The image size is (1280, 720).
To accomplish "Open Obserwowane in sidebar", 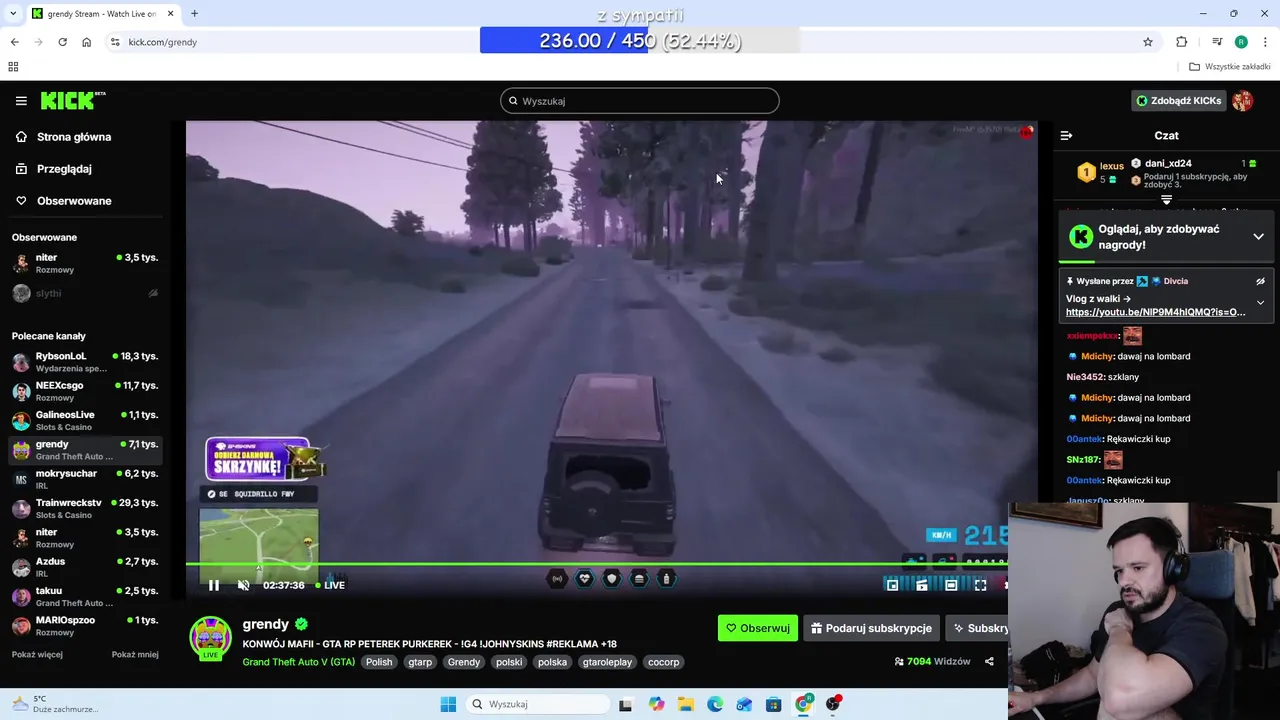I will point(74,201).
